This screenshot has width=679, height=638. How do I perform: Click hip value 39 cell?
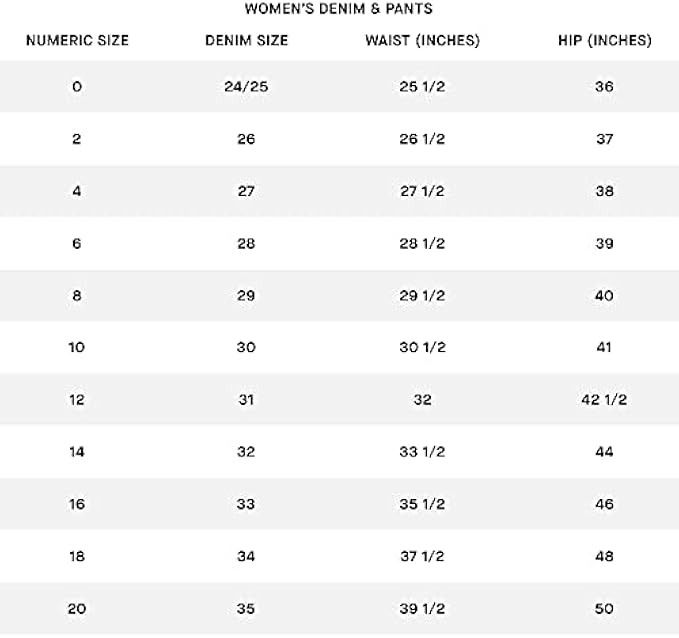click(x=604, y=243)
